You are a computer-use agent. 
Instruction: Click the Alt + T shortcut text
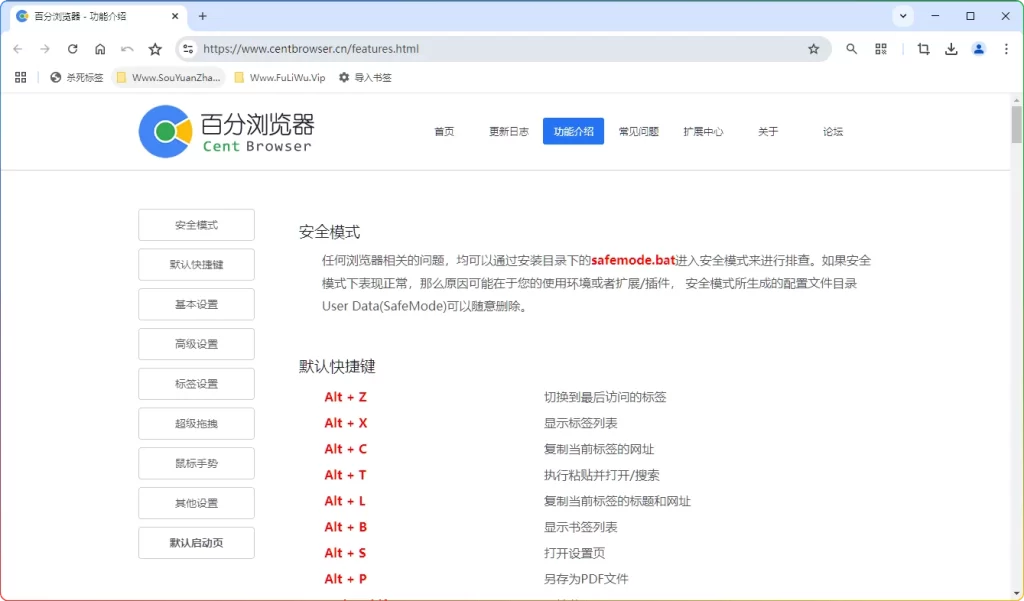(345, 475)
